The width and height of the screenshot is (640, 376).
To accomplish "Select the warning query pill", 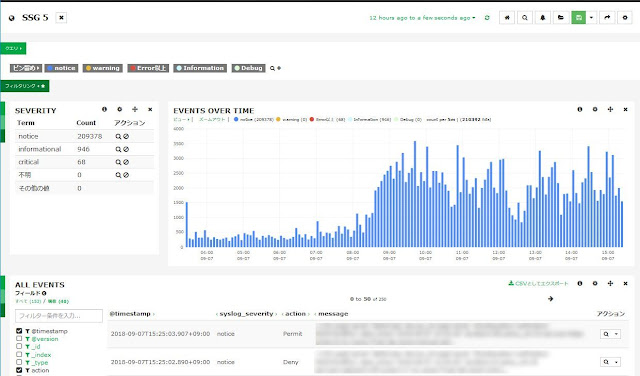I will [x=103, y=68].
